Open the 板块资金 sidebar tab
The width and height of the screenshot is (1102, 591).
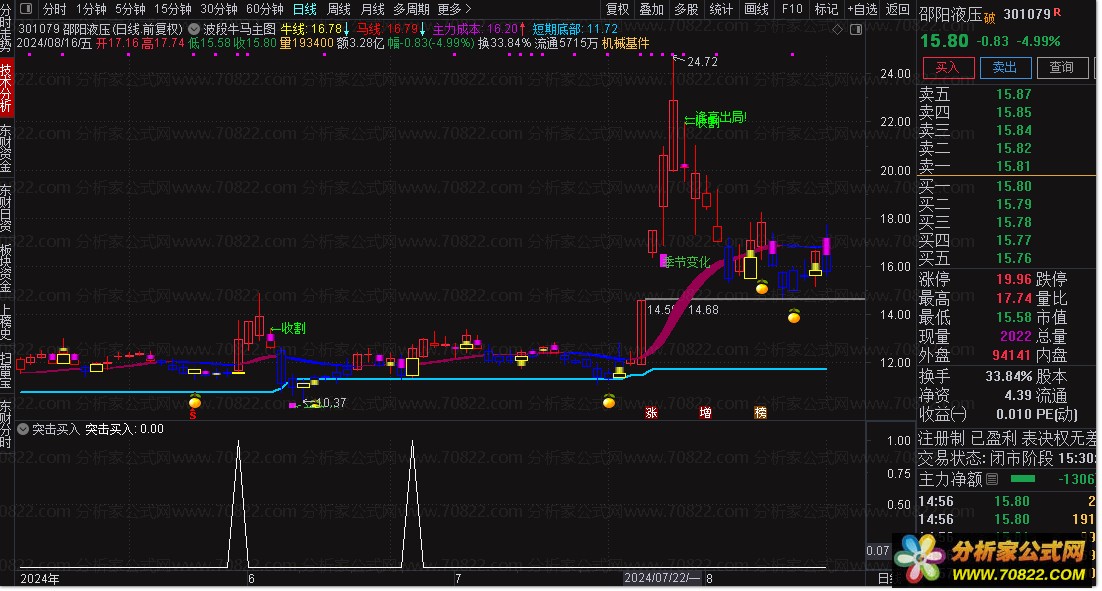[x=6, y=268]
